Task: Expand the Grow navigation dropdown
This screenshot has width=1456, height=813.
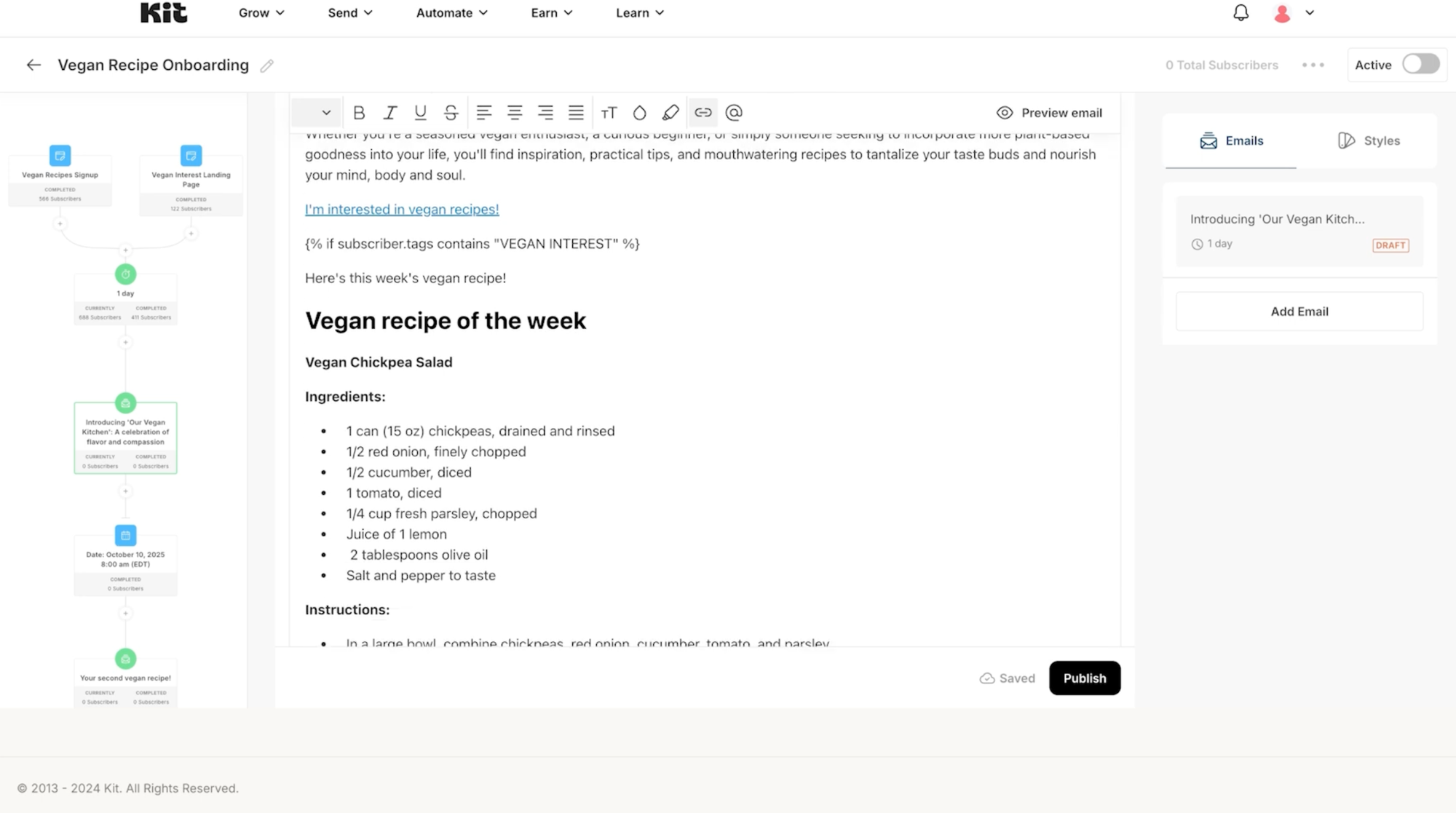Action: coord(259,12)
